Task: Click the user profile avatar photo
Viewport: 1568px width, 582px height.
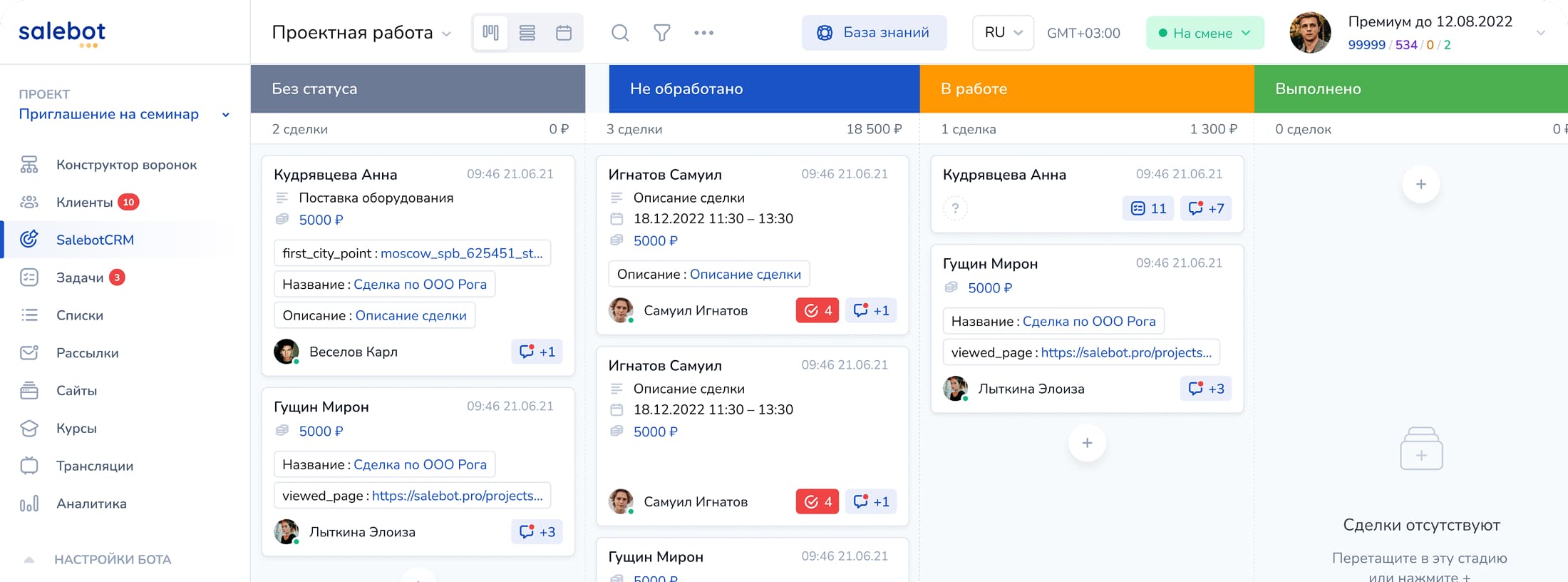Action: 1310,33
